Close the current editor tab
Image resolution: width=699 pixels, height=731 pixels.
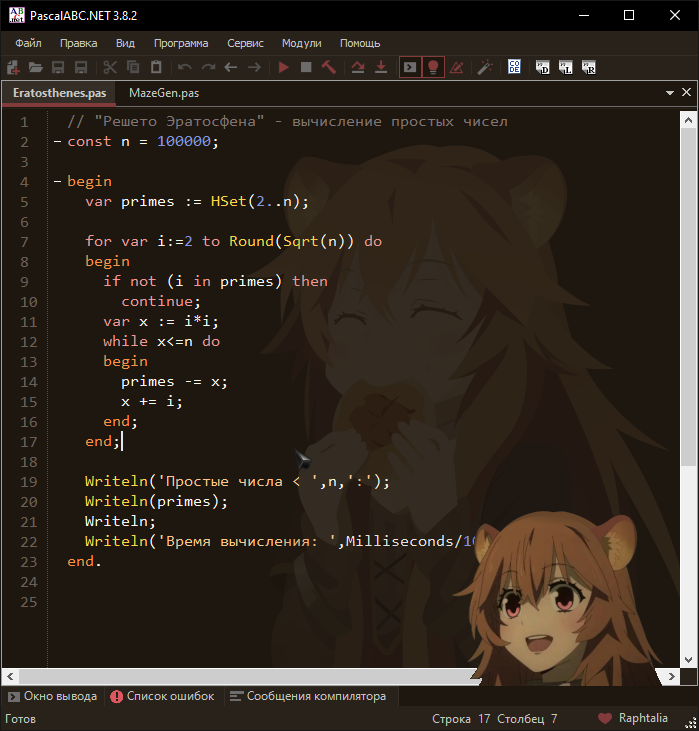click(686, 92)
